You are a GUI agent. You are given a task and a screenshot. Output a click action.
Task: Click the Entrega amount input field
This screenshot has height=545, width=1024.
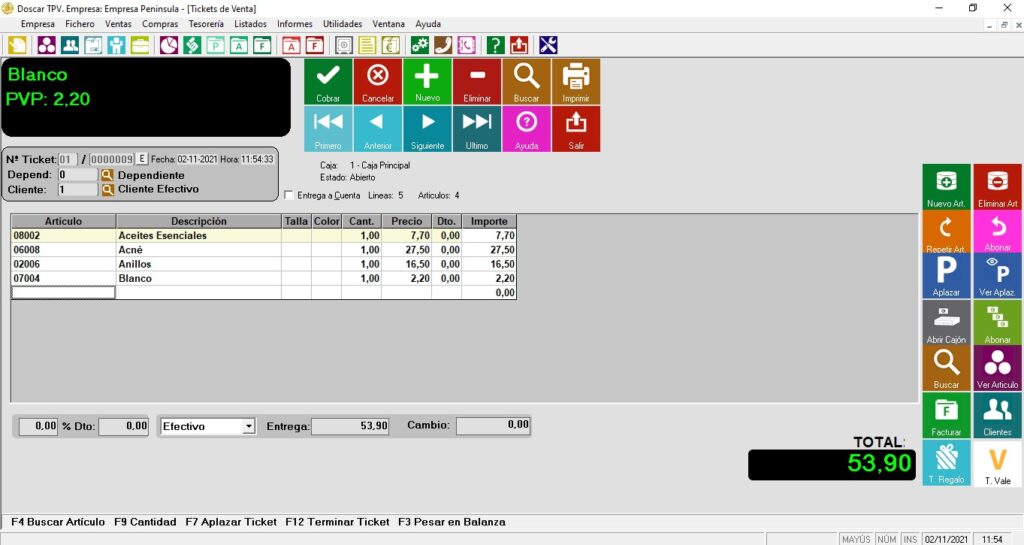coord(351,426)
